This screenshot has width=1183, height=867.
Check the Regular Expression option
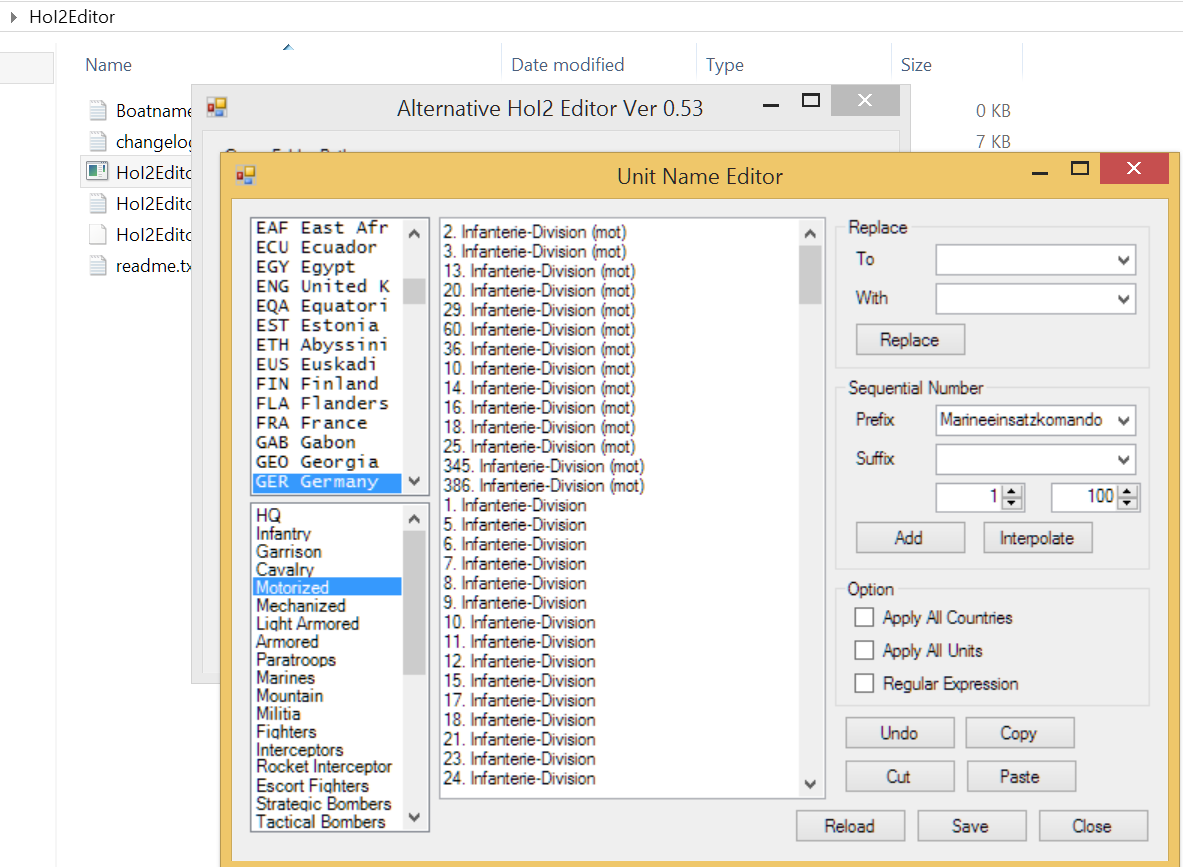click(864, 684)
